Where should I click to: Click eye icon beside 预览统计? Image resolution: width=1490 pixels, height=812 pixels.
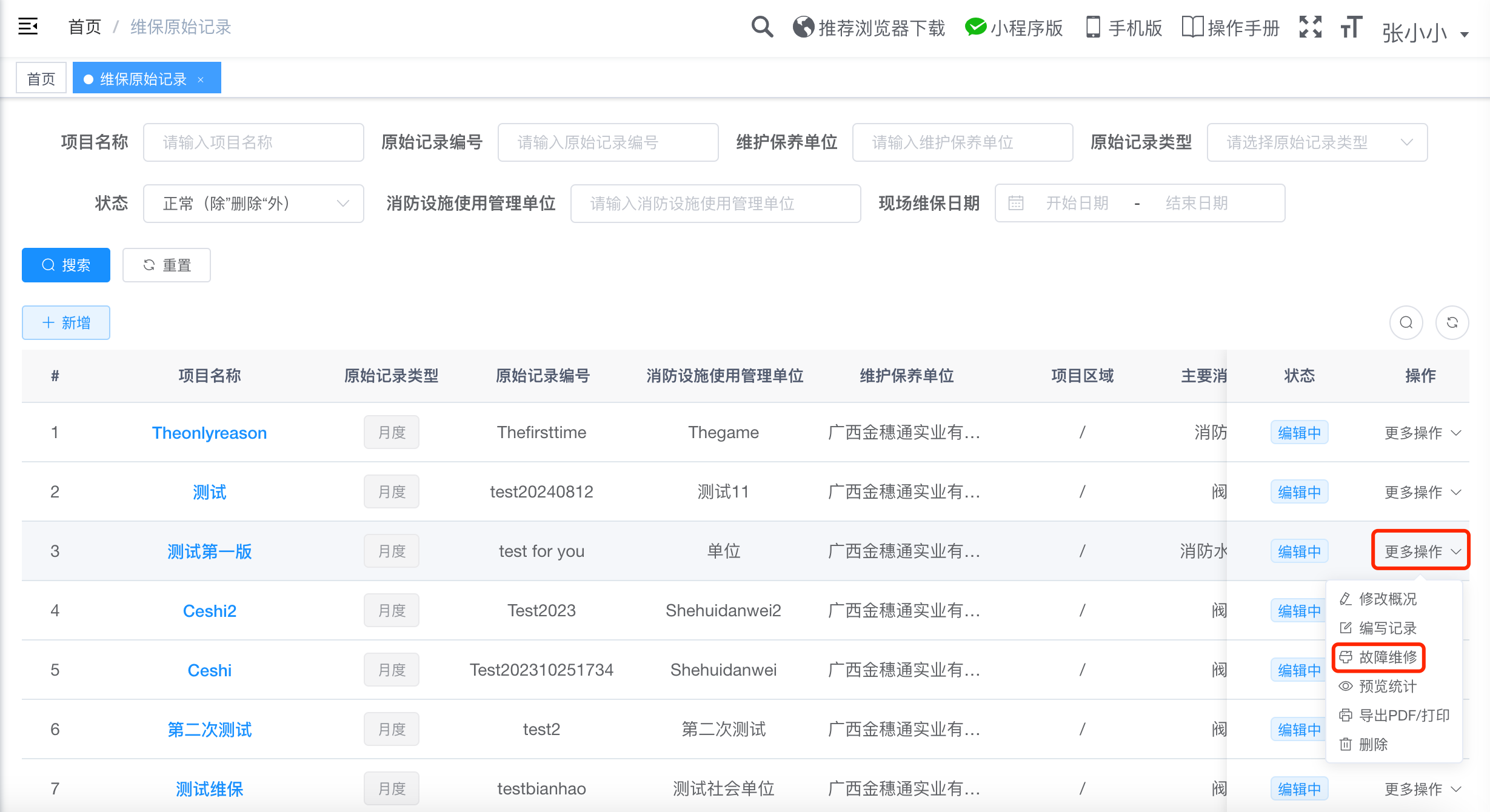click(x=1346, y=686)
